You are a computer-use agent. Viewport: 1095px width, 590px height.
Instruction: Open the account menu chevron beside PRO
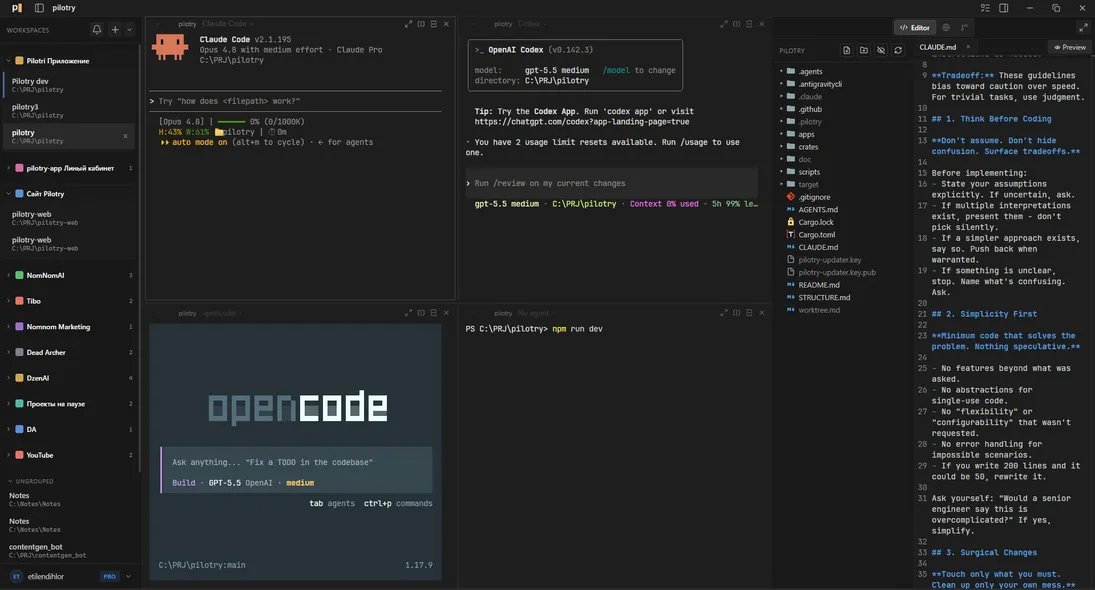[128, 577]
